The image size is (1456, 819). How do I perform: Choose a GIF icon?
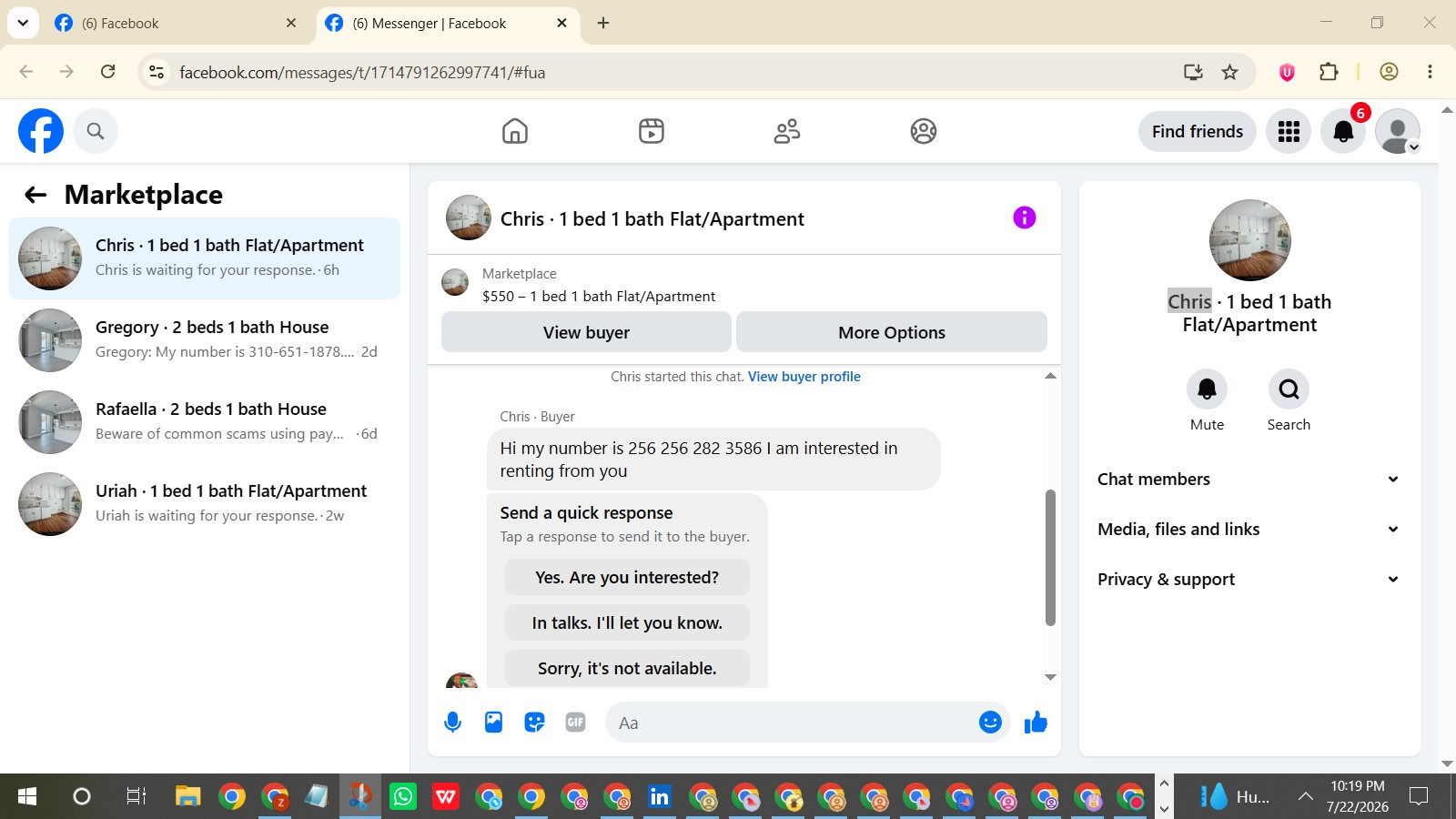click(575, 723)
